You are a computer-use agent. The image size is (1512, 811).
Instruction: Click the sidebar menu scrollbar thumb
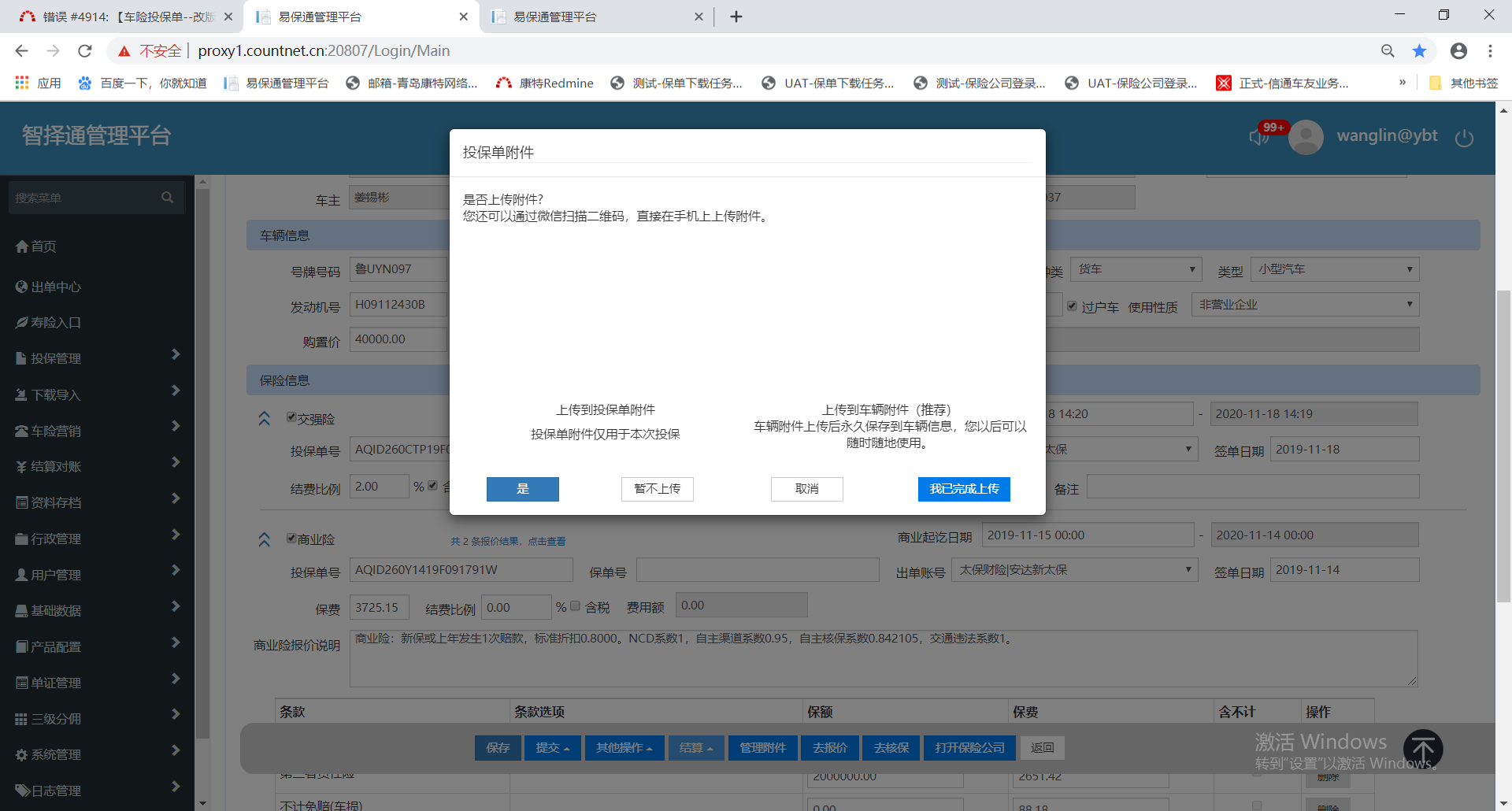click(x=202, y=465)
